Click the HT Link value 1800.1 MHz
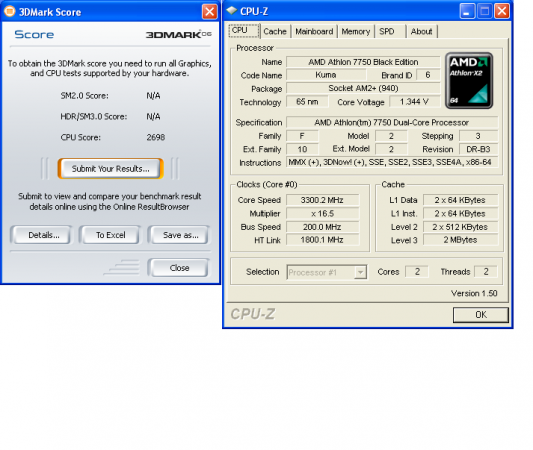533x450 pixels. coord(322,240)
